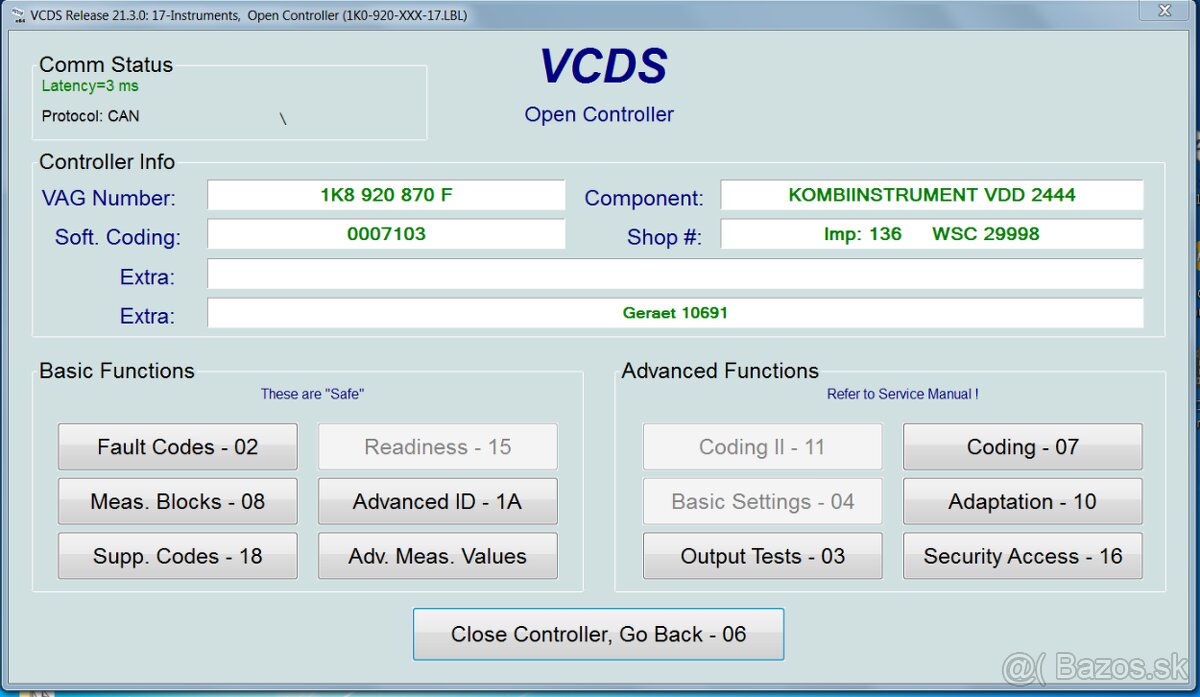Click the greyed Readiness - 15 button
This screenshot has width=1200, height=697.
click(437, 447)
